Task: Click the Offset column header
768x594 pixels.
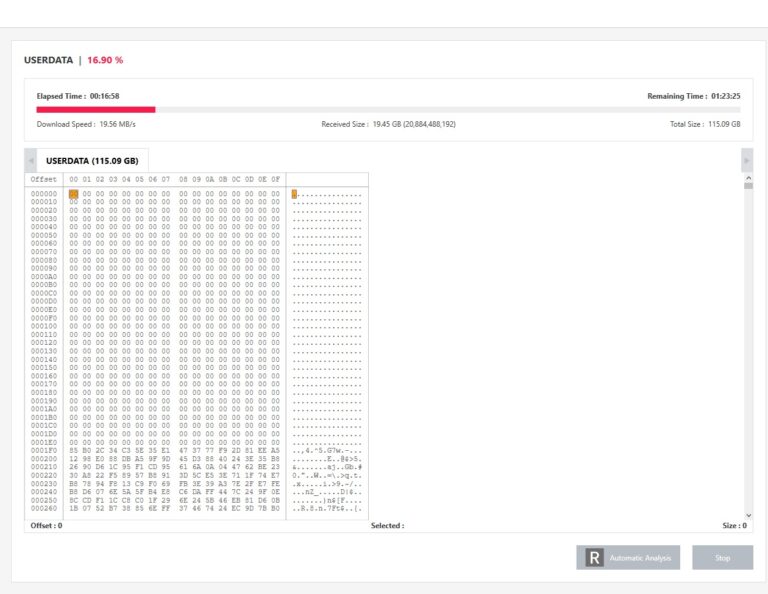Action: tap(44, 179)
